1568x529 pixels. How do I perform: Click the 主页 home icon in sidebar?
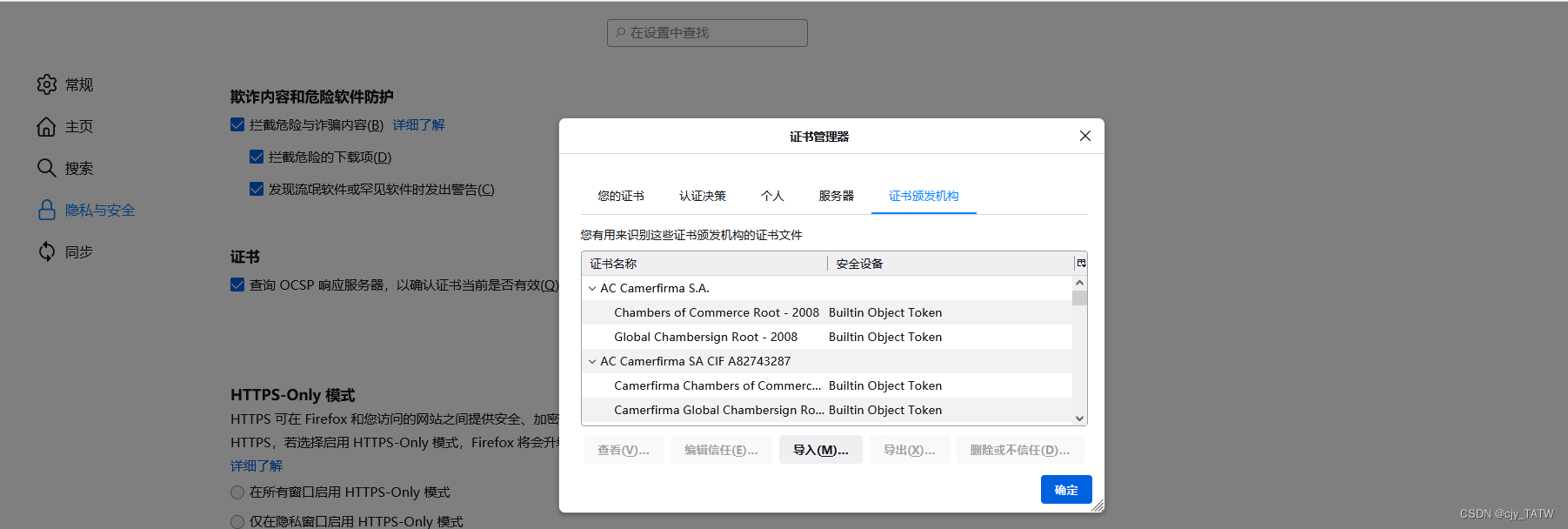47,126
